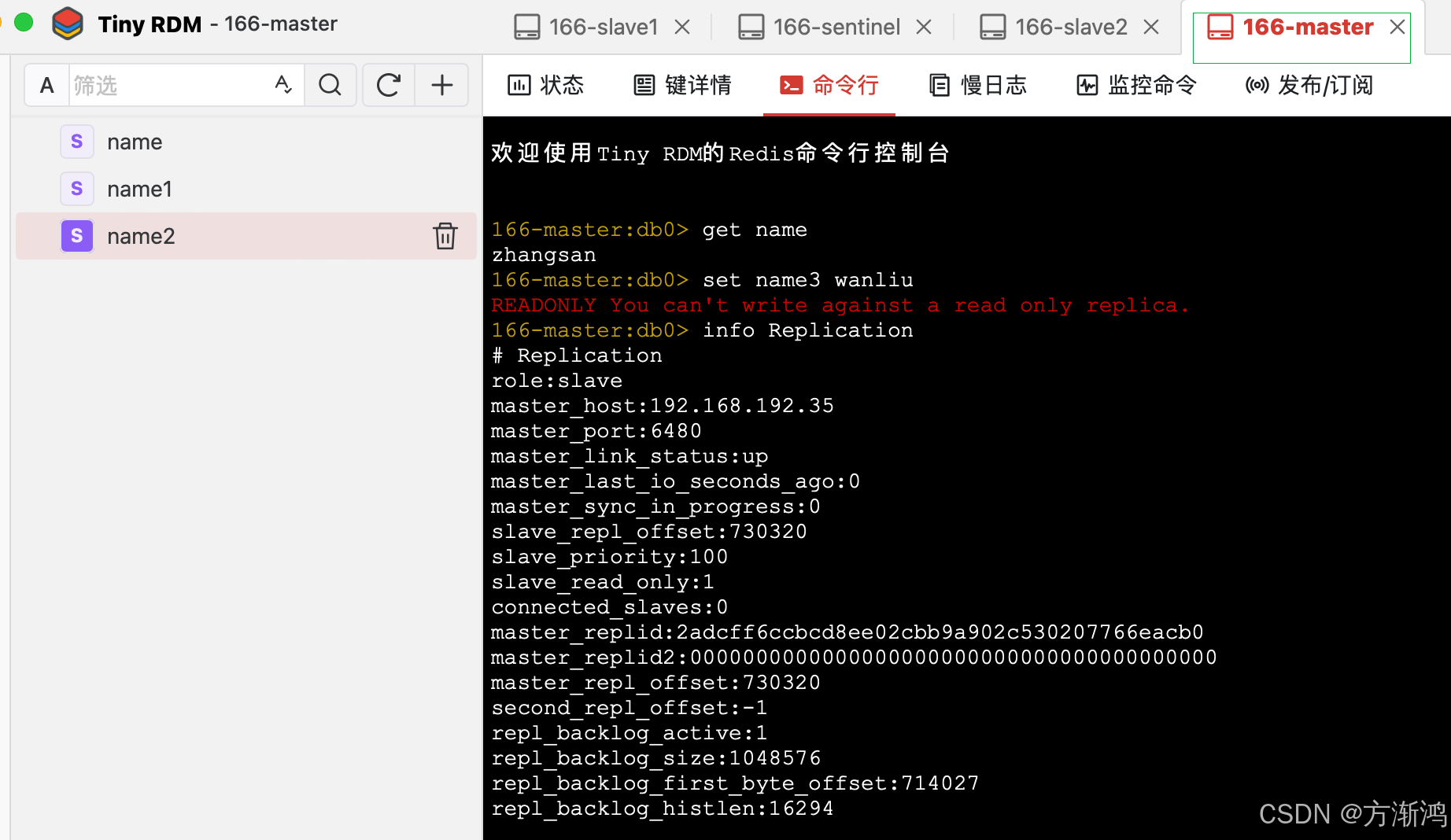Open the 监控命令 monitor tab

[1137, 85]
